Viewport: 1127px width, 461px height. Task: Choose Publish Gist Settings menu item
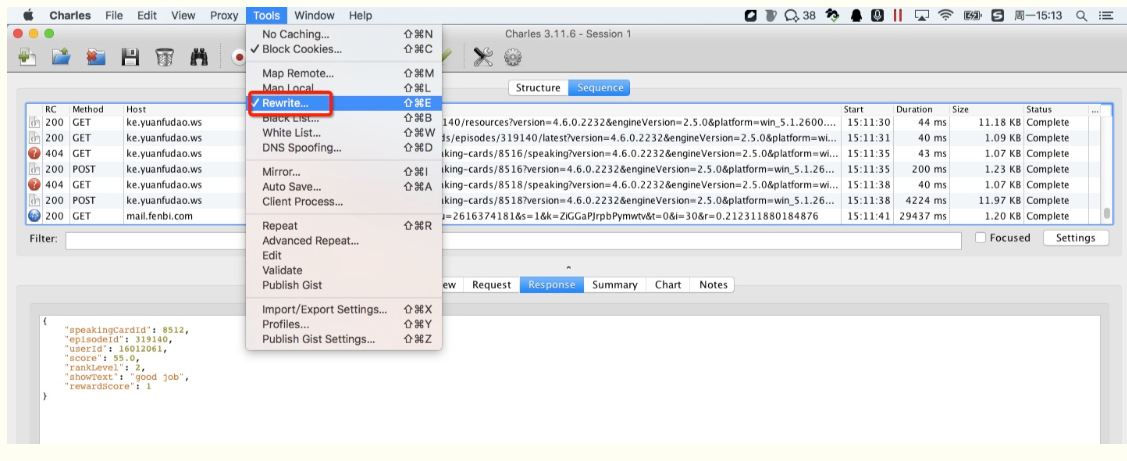344,339
